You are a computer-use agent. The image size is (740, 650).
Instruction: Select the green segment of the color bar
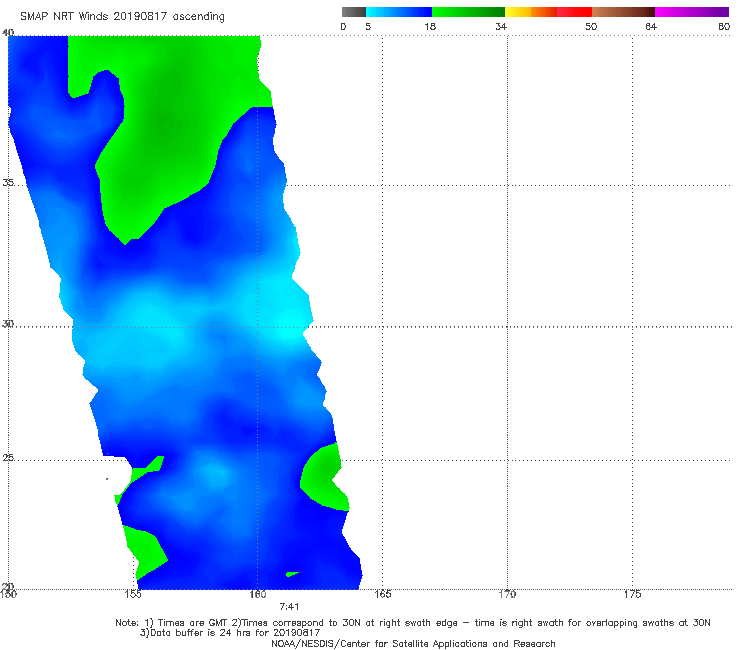(x=468, y=12)
